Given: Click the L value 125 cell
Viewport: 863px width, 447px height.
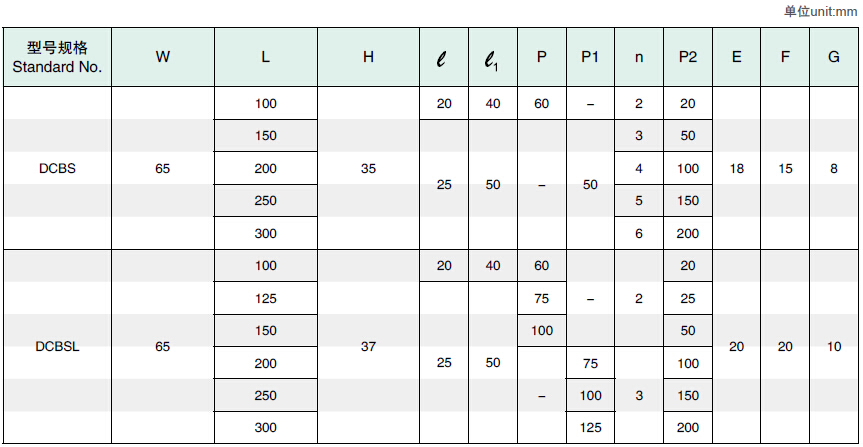Looking at the screenshot, I should [x=265, y=298].
